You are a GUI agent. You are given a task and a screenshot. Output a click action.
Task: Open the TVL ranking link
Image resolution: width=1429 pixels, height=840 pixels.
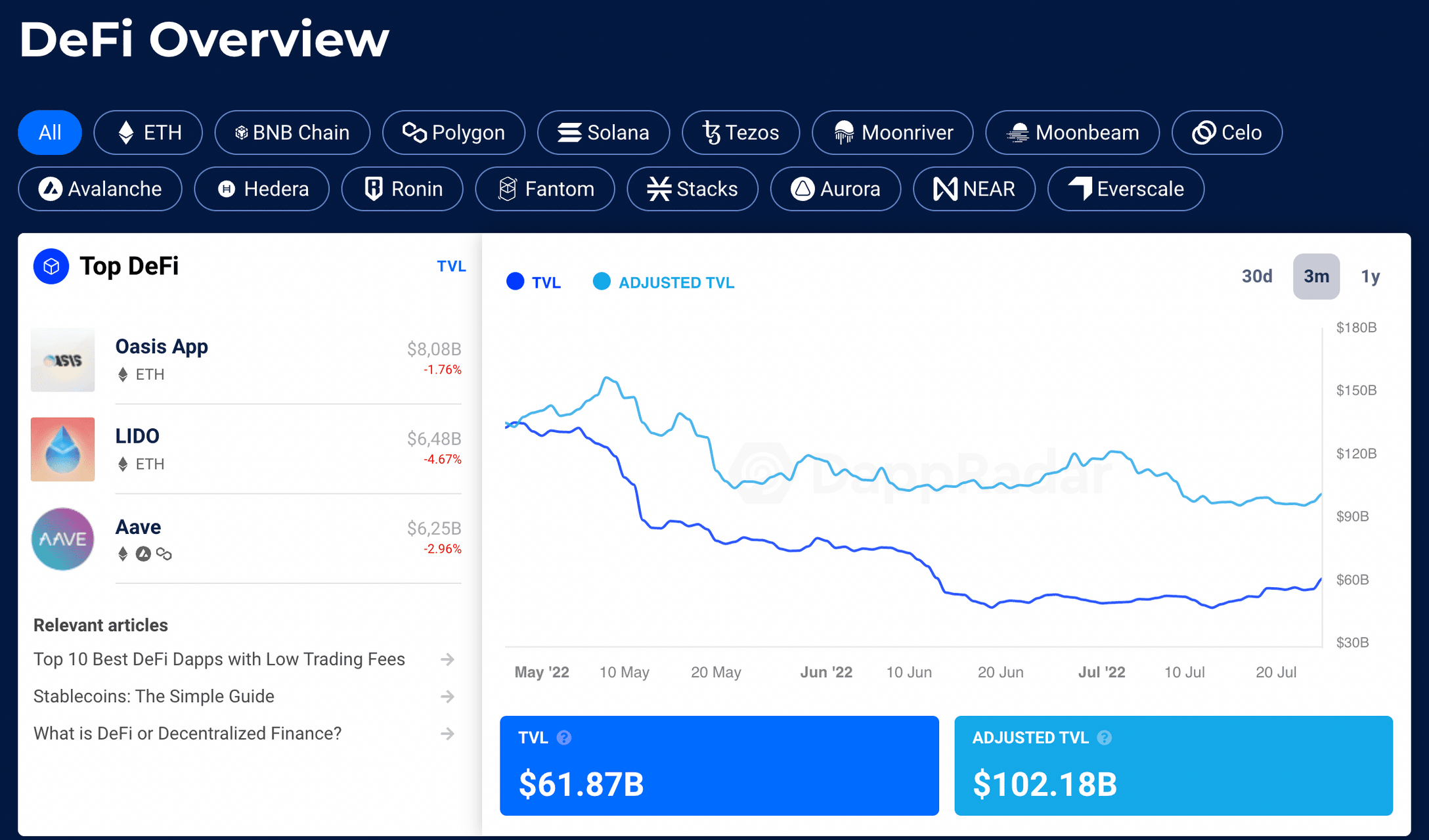[451, 266]
